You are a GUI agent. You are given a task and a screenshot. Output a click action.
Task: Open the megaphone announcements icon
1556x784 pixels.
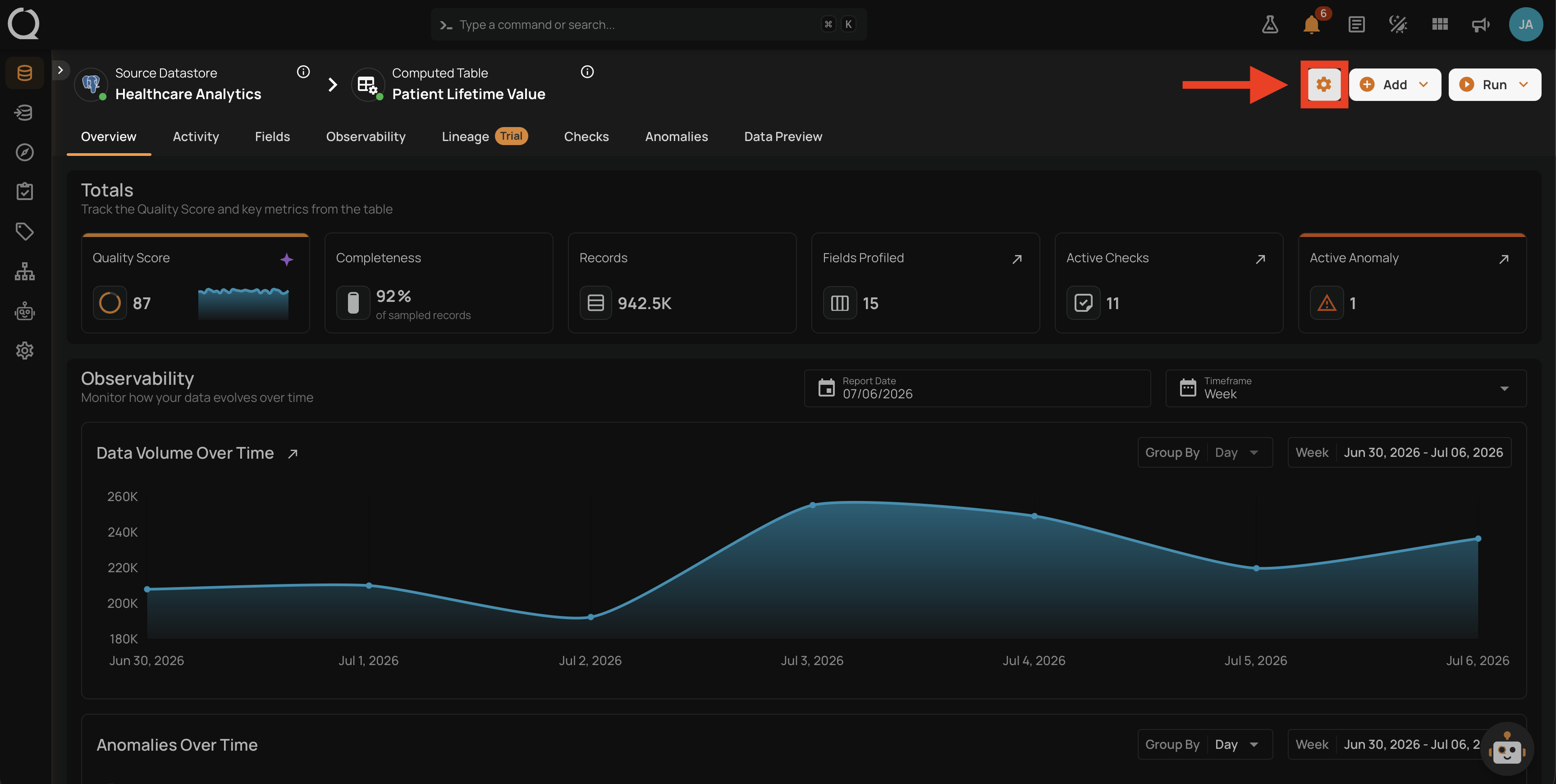pyautogui.click(x=1480, y=24)
